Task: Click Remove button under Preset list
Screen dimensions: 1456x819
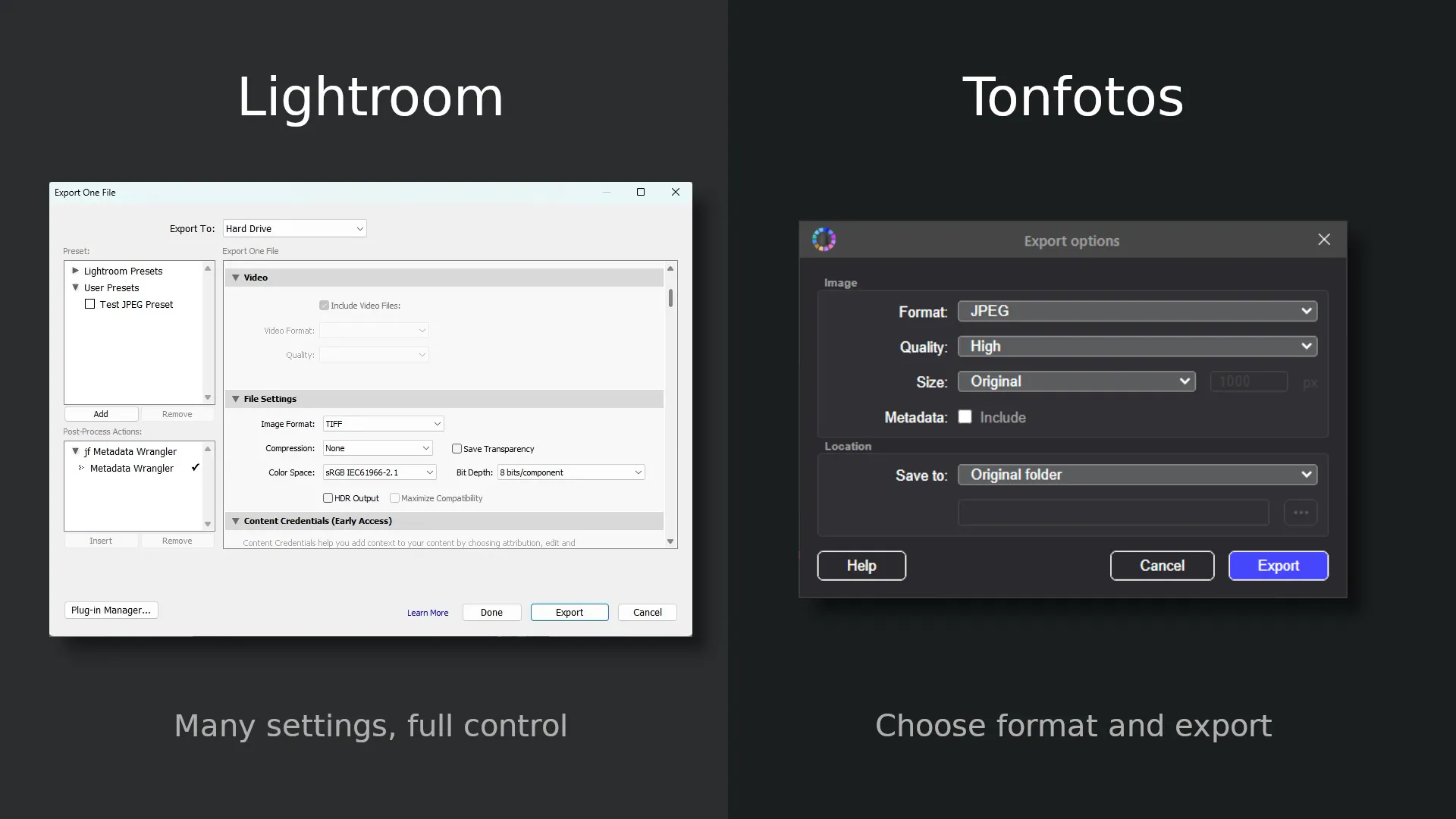Action: click(x=177, y=414)
